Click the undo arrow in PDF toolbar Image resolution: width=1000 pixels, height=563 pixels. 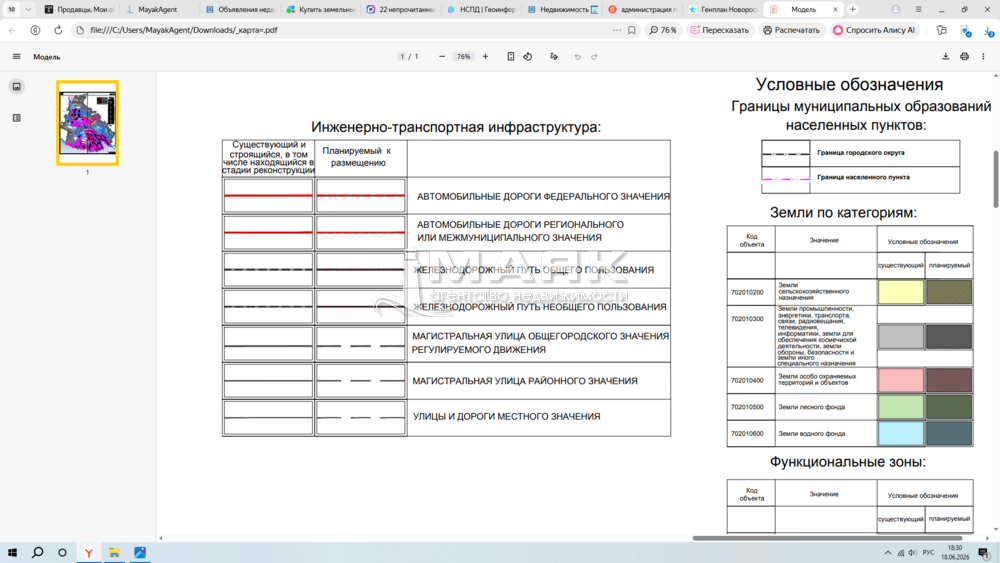(577, 57)
